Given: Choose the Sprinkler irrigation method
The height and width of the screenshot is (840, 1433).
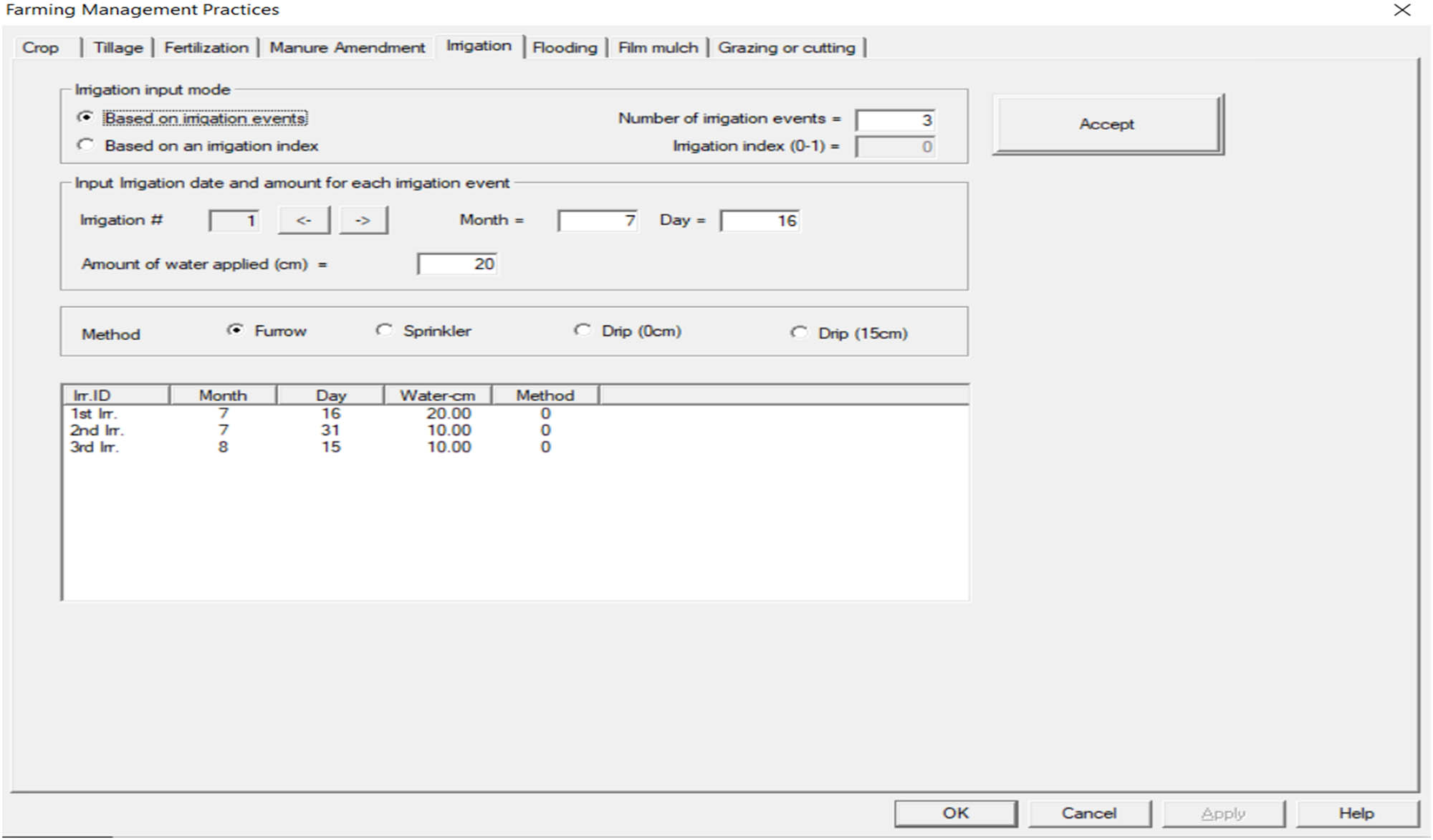Looking at the screenshot, I should tap(385, 330).
